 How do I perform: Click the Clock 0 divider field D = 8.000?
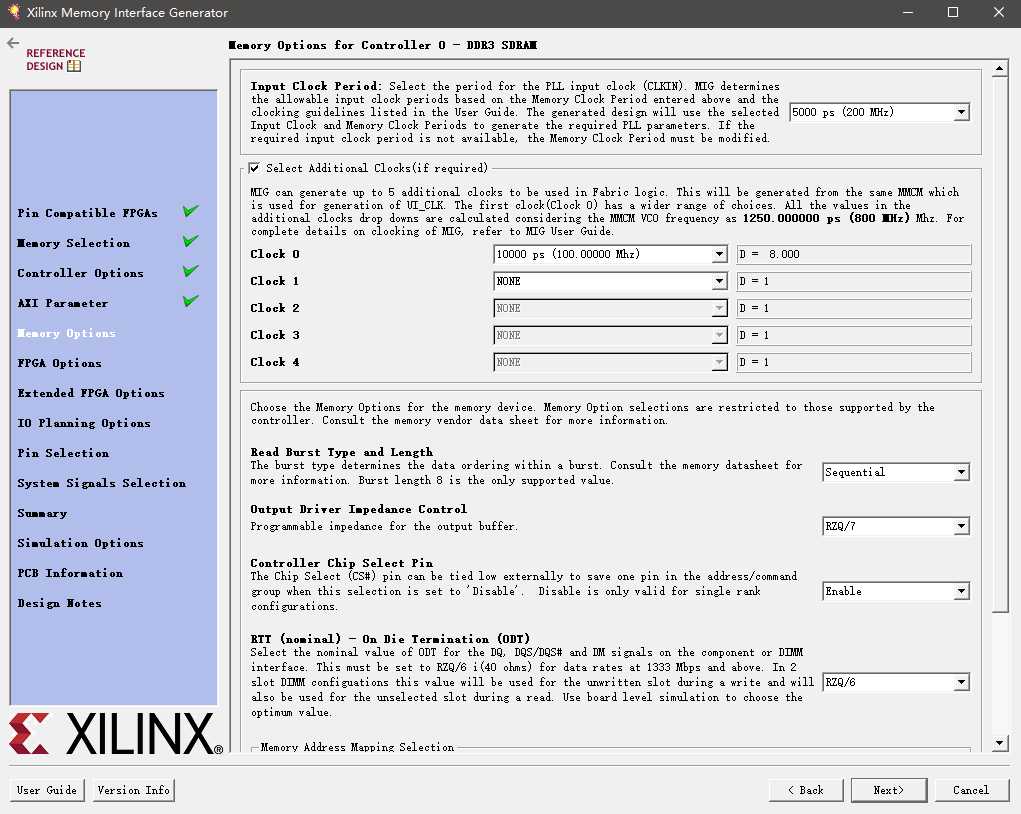[854, 254]
